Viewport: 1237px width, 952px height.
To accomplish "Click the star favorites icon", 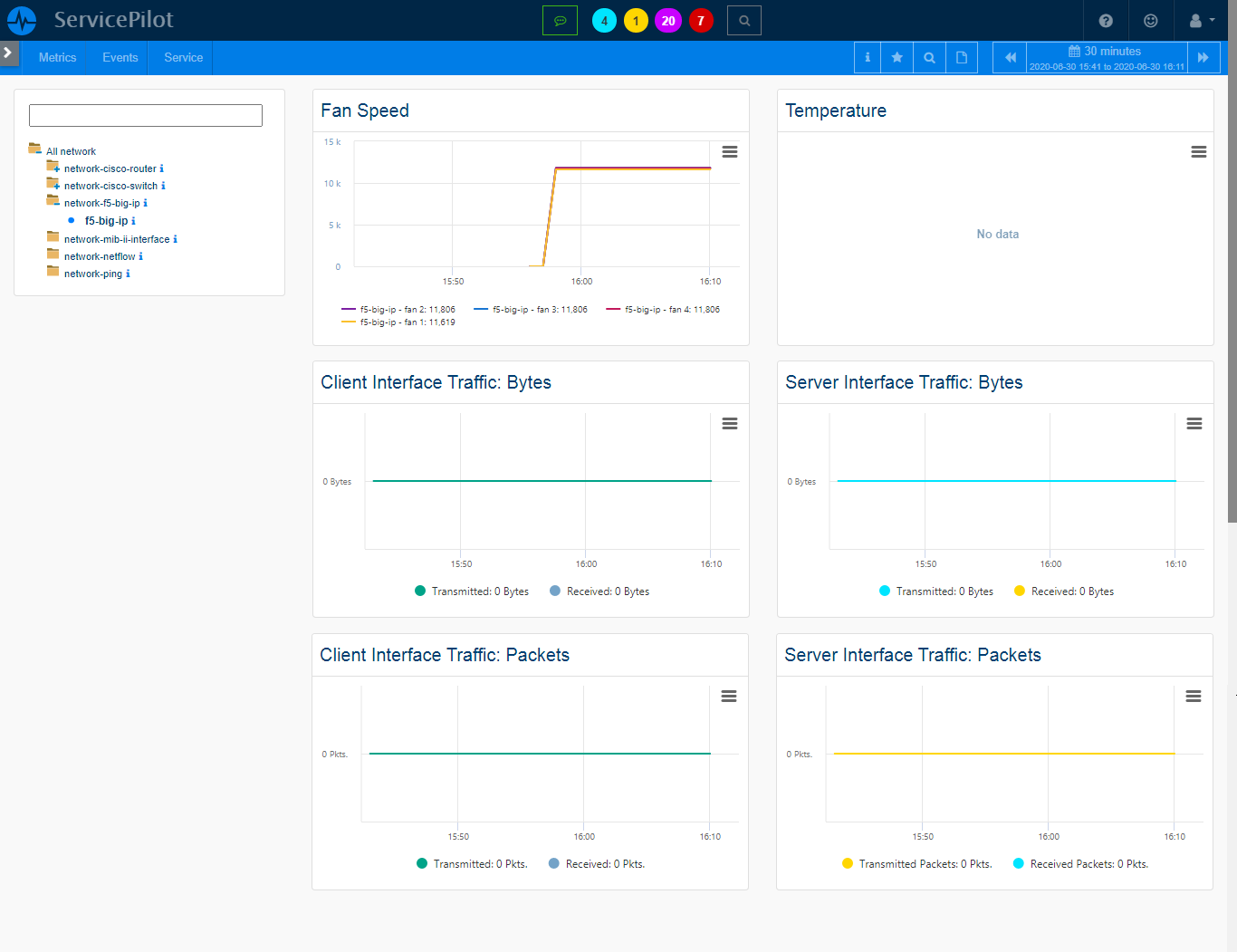I will (x=897, y=57).
